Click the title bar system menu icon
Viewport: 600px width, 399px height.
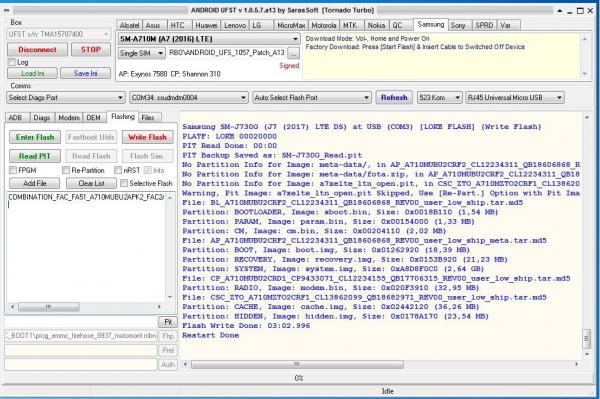click(x=7, y=10)
